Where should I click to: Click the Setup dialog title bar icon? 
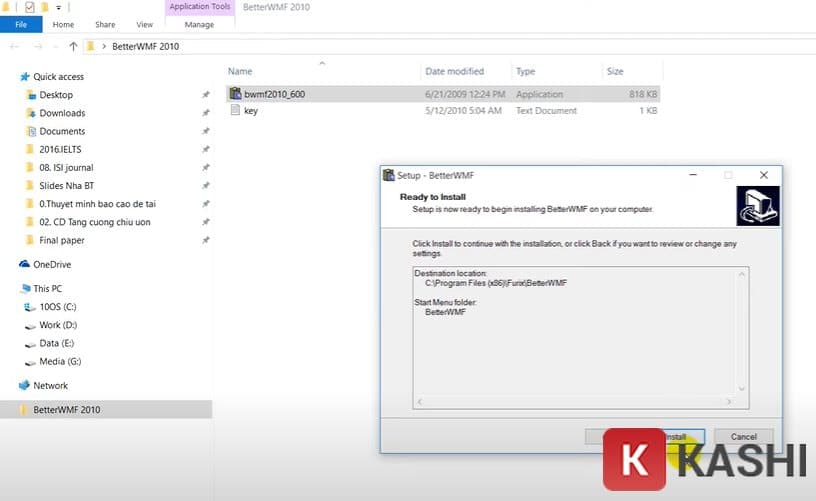tap(389, 175)
